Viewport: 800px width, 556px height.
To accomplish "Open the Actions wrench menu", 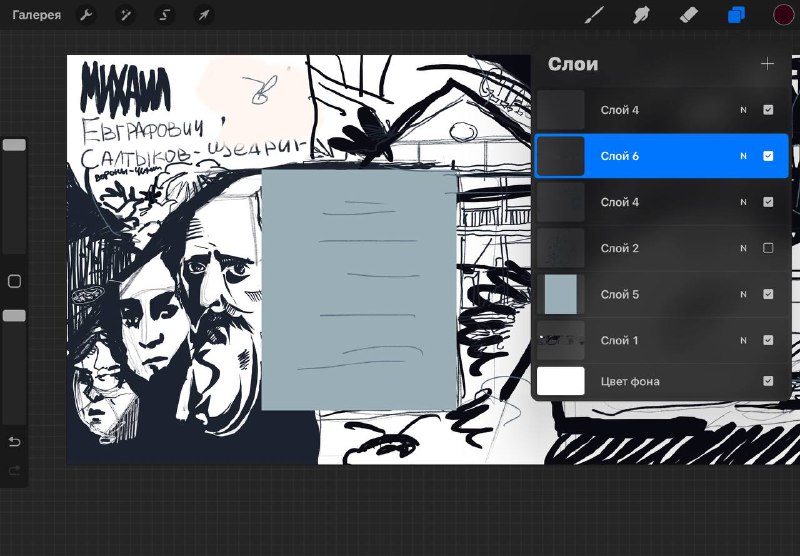I will (x=86, y=15).
